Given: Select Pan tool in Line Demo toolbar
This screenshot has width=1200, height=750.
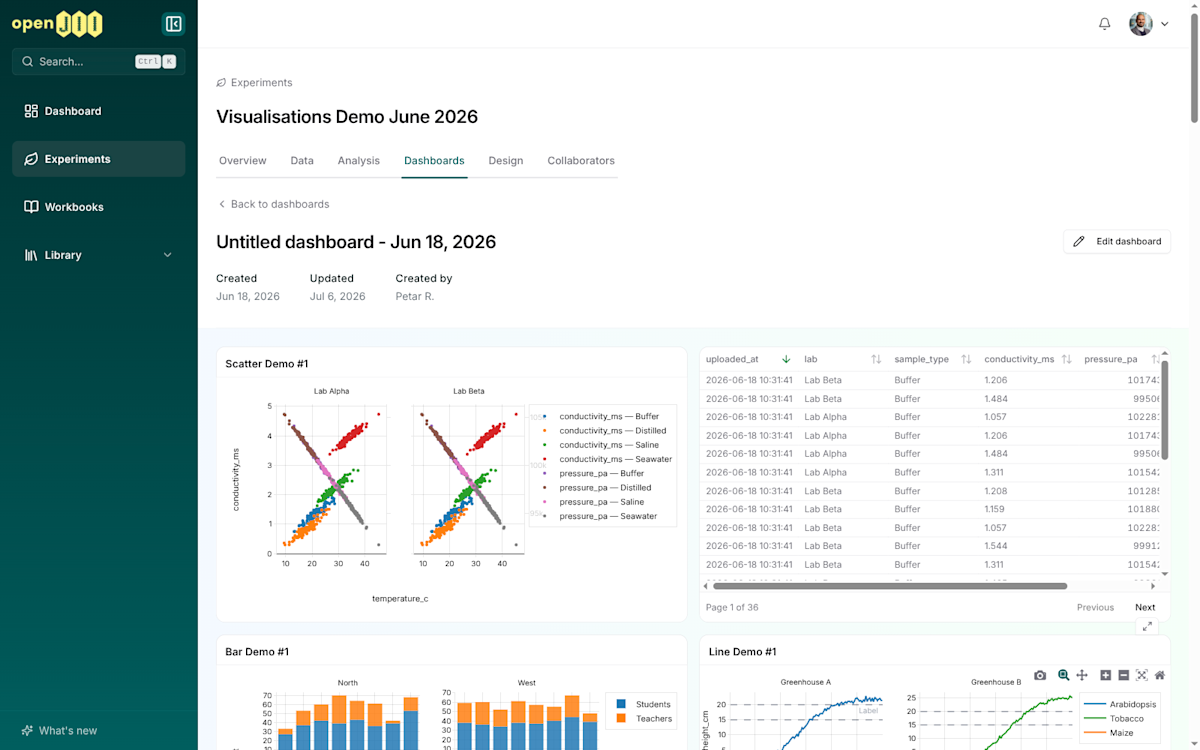Looking at the screenshot, I should (x=1082, y=676).
